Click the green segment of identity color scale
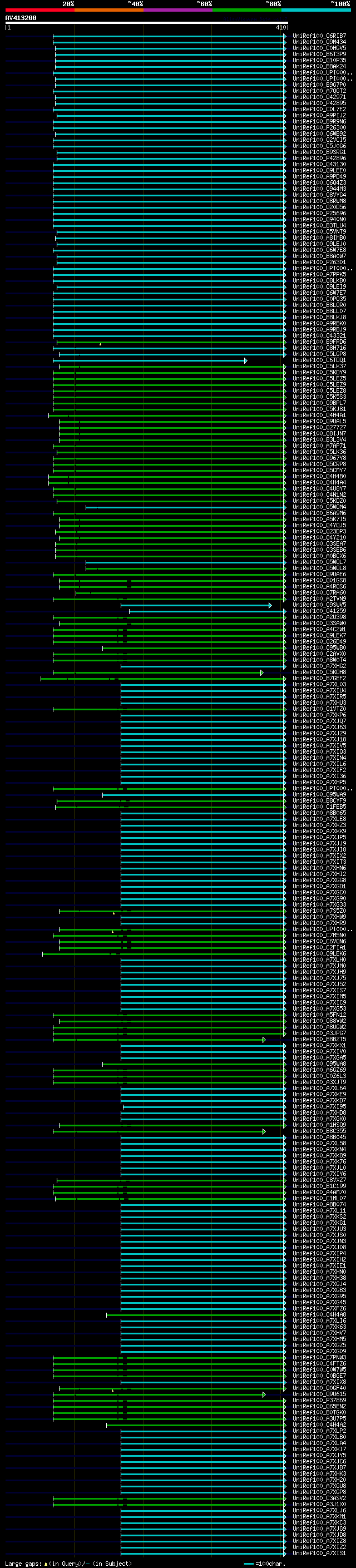The image size is (356, 1568). point(247,10)
